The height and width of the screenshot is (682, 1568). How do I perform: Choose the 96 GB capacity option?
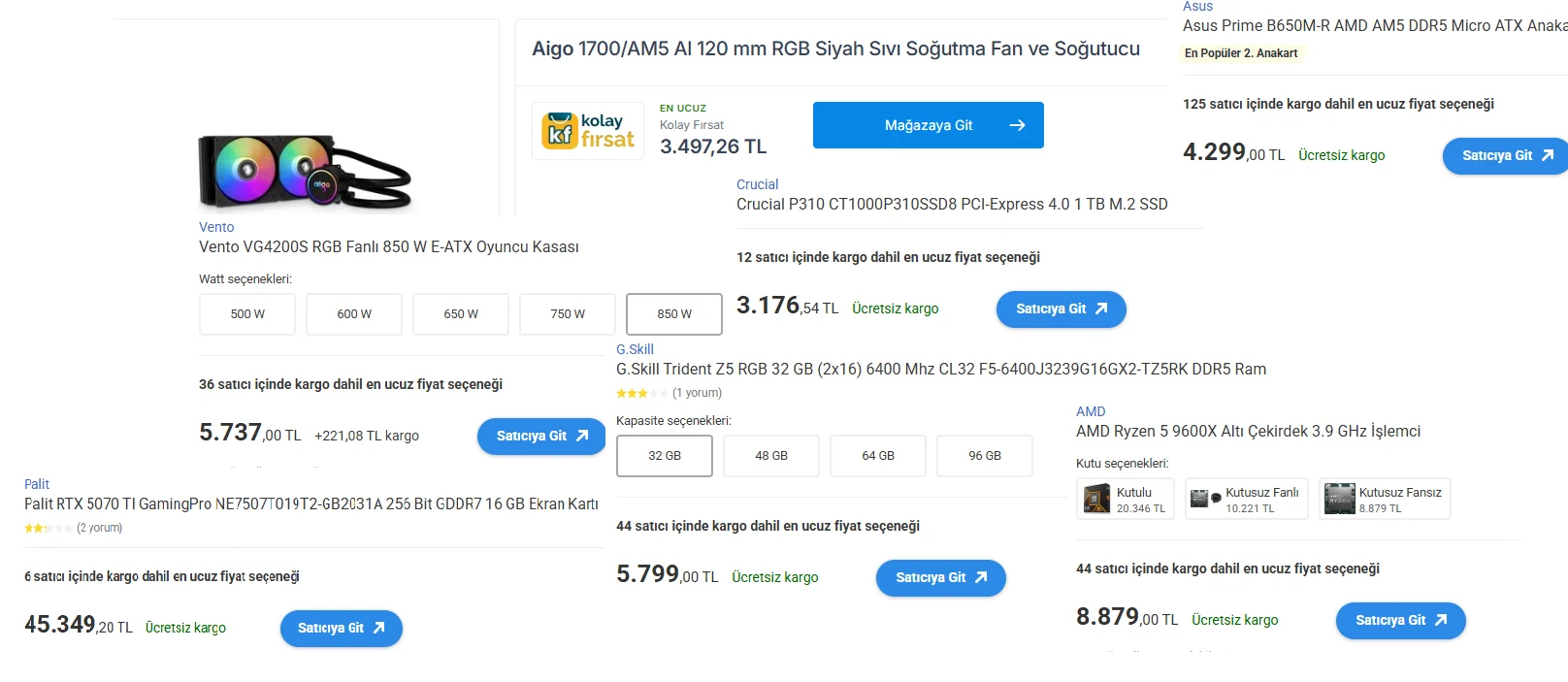pos(985,456)
